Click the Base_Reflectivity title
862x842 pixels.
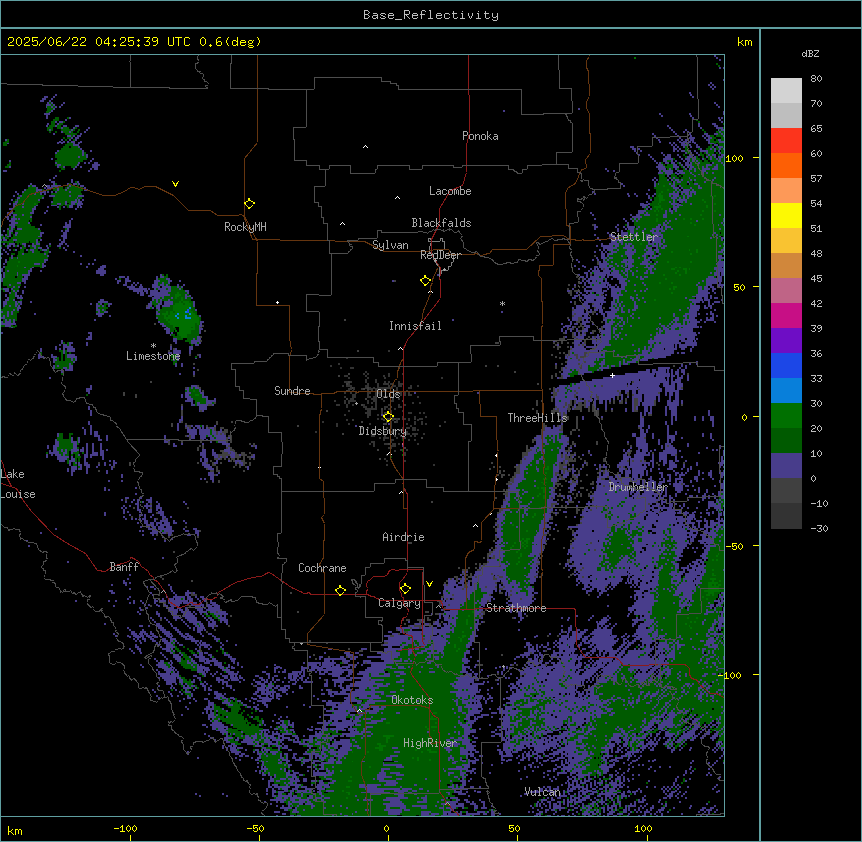click(431, 15)
